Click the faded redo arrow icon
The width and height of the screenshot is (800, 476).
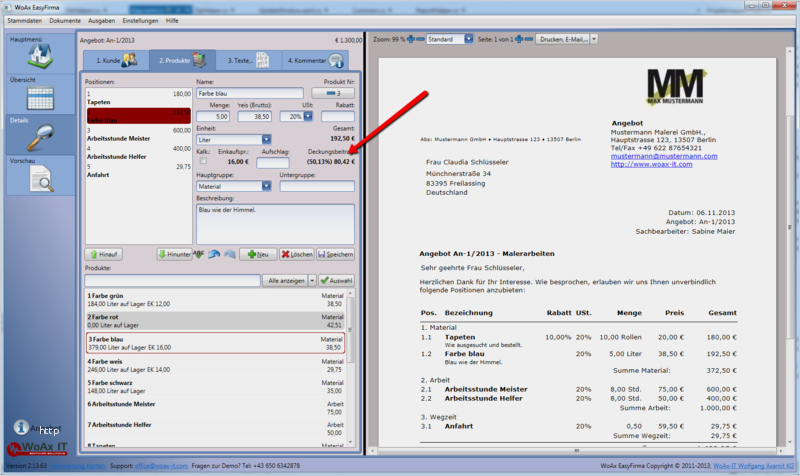230,254
